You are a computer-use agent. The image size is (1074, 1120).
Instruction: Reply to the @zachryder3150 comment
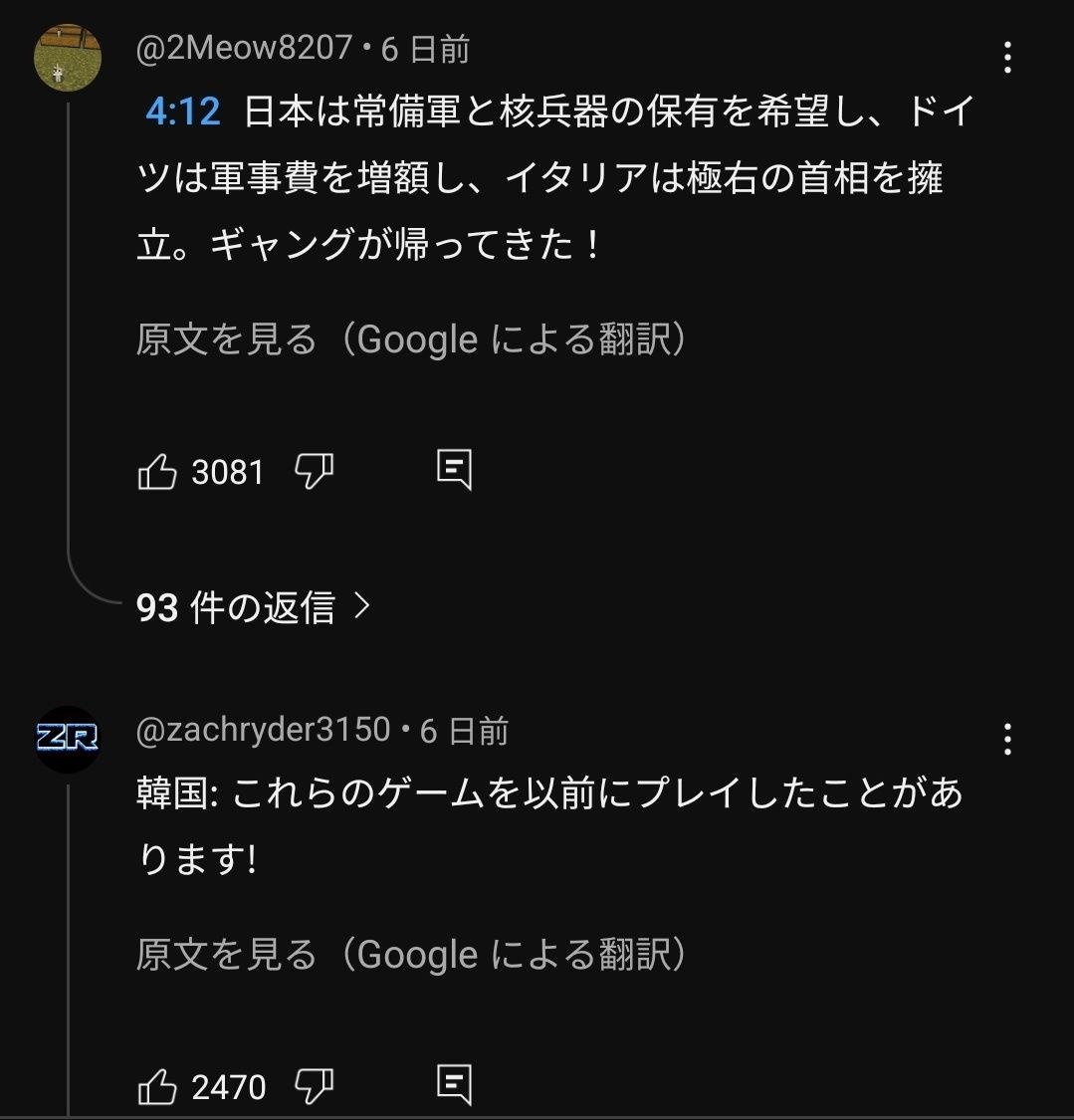click(454, 1085)
